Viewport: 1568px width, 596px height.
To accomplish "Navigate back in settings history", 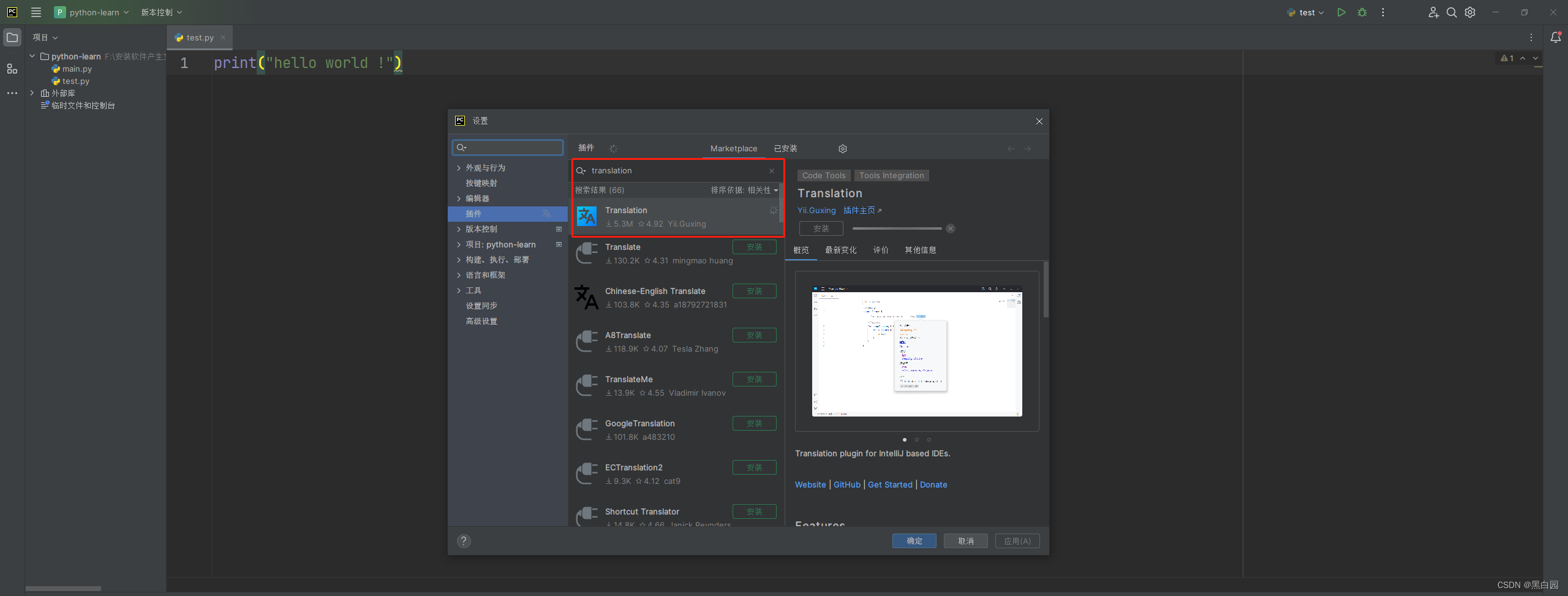I will point(1011,149).
